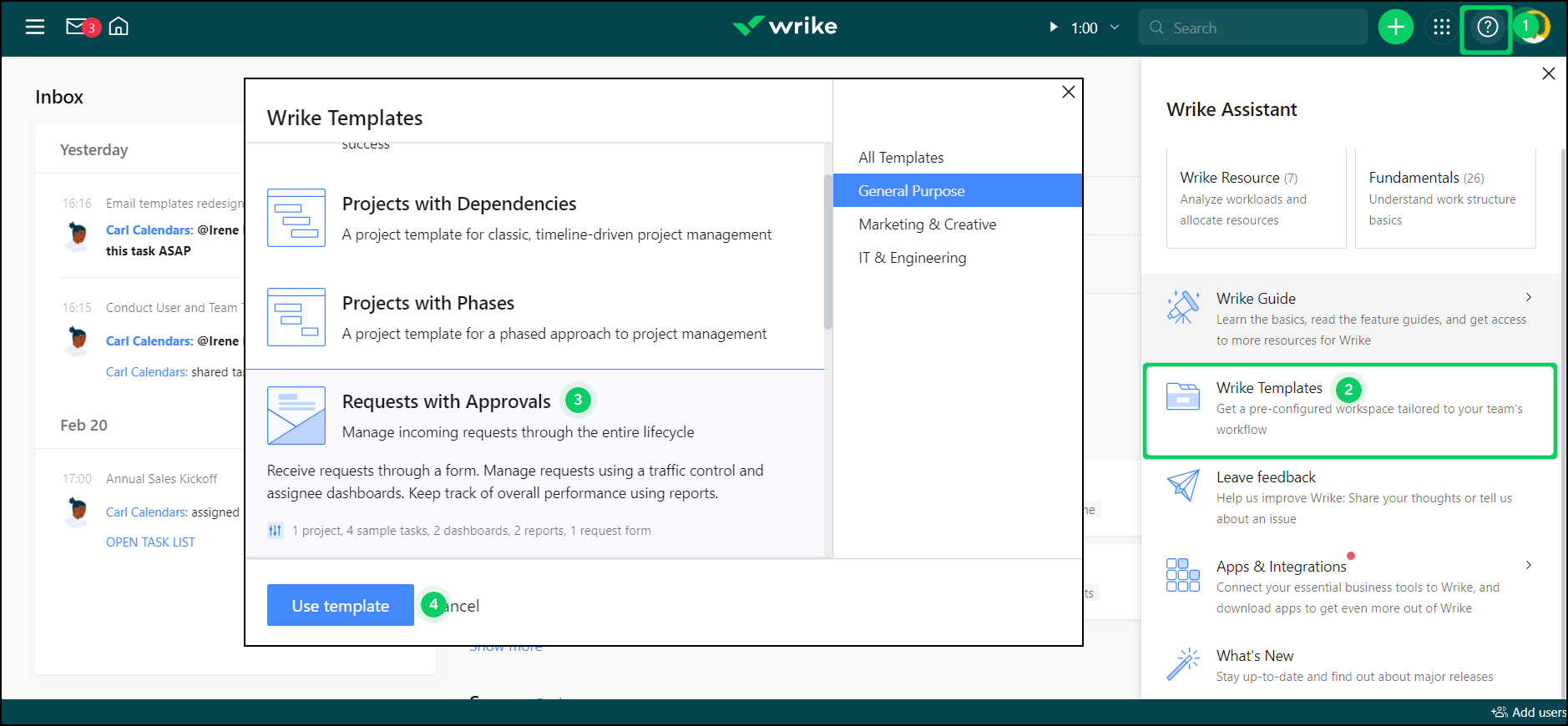The image size is (1568, 726).
Task: Go to home via the house icon
Action: [119, 27]
